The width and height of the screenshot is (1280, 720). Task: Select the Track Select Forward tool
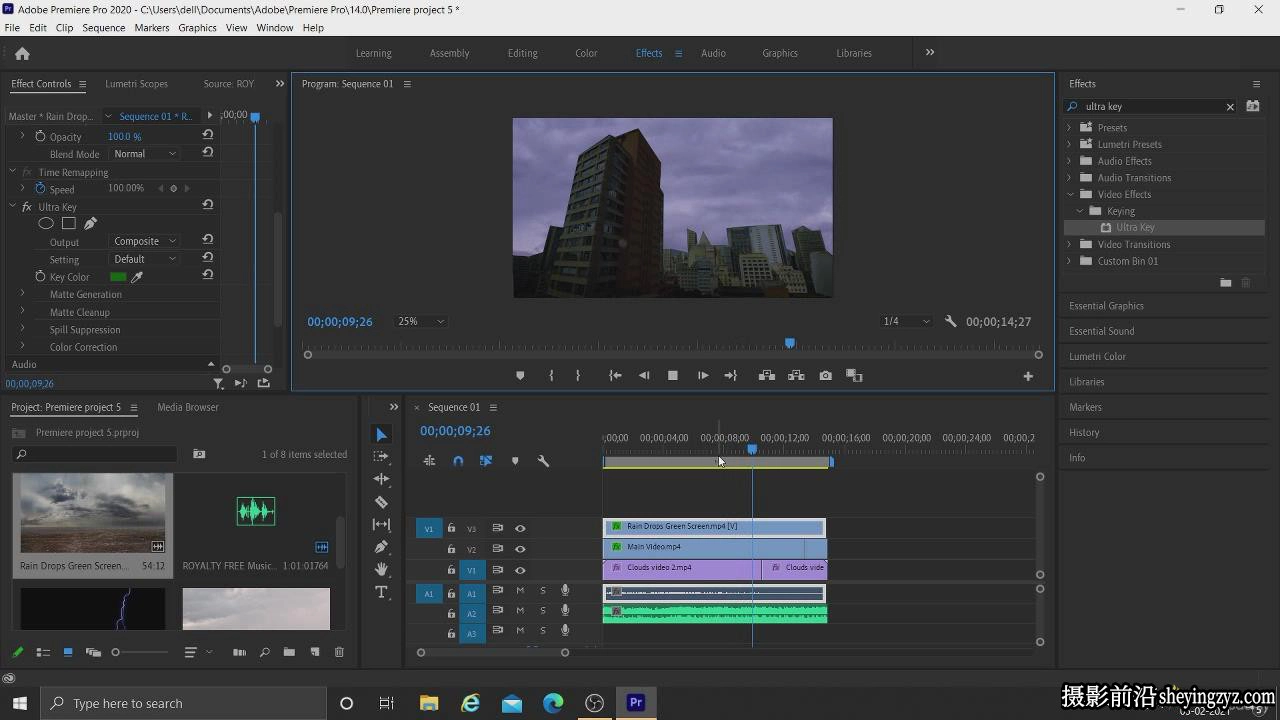tap(381, 457)
